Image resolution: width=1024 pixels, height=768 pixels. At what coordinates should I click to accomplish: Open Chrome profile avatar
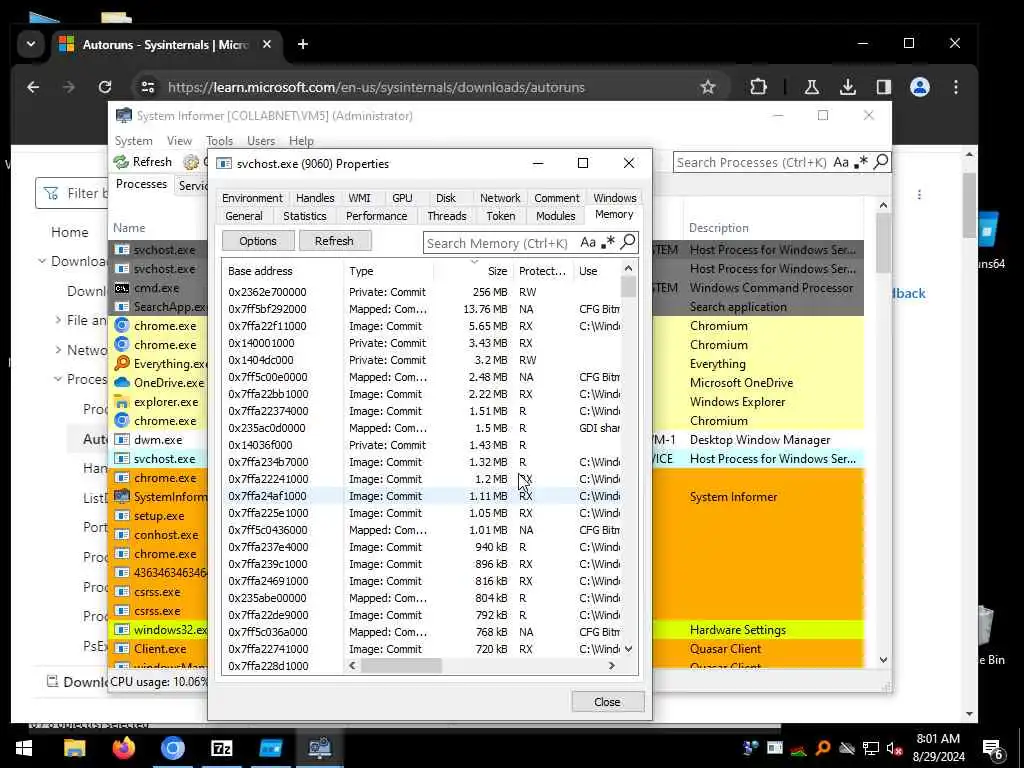[x=920, y=87]
